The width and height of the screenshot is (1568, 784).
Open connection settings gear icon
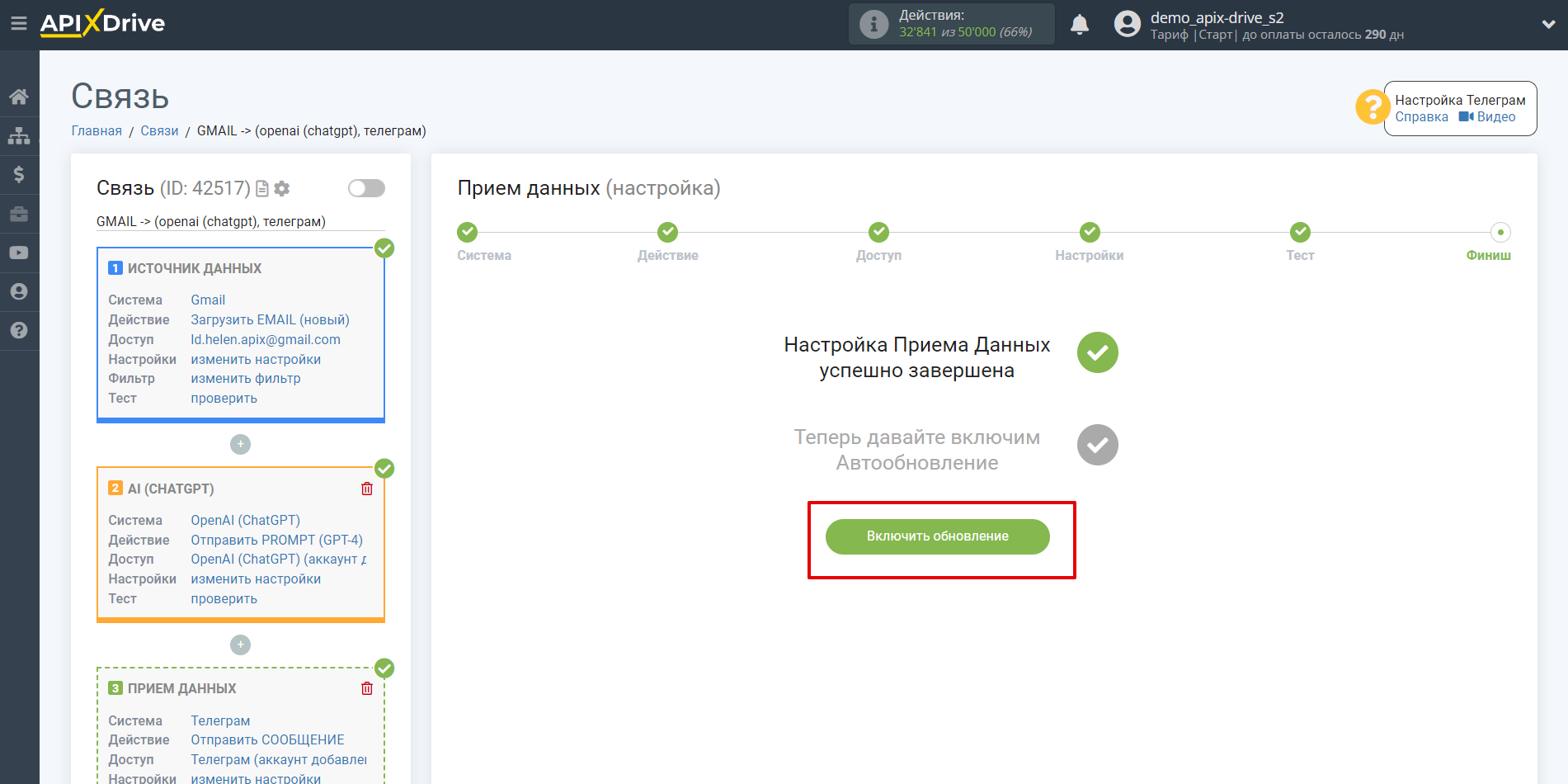click(282, 189)
